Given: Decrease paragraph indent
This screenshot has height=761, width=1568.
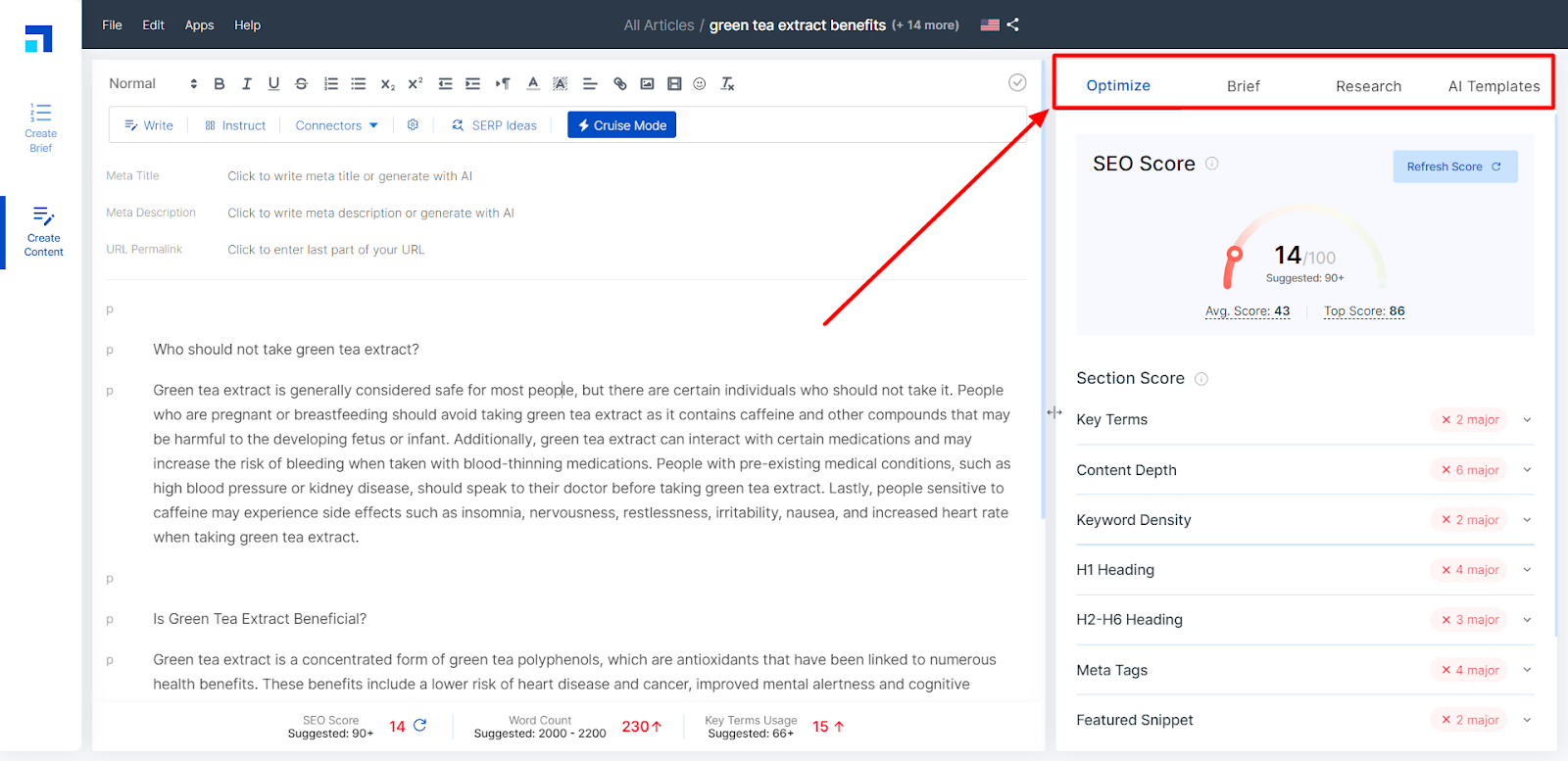Looking at the screenshot, I should tap(445, 84).
